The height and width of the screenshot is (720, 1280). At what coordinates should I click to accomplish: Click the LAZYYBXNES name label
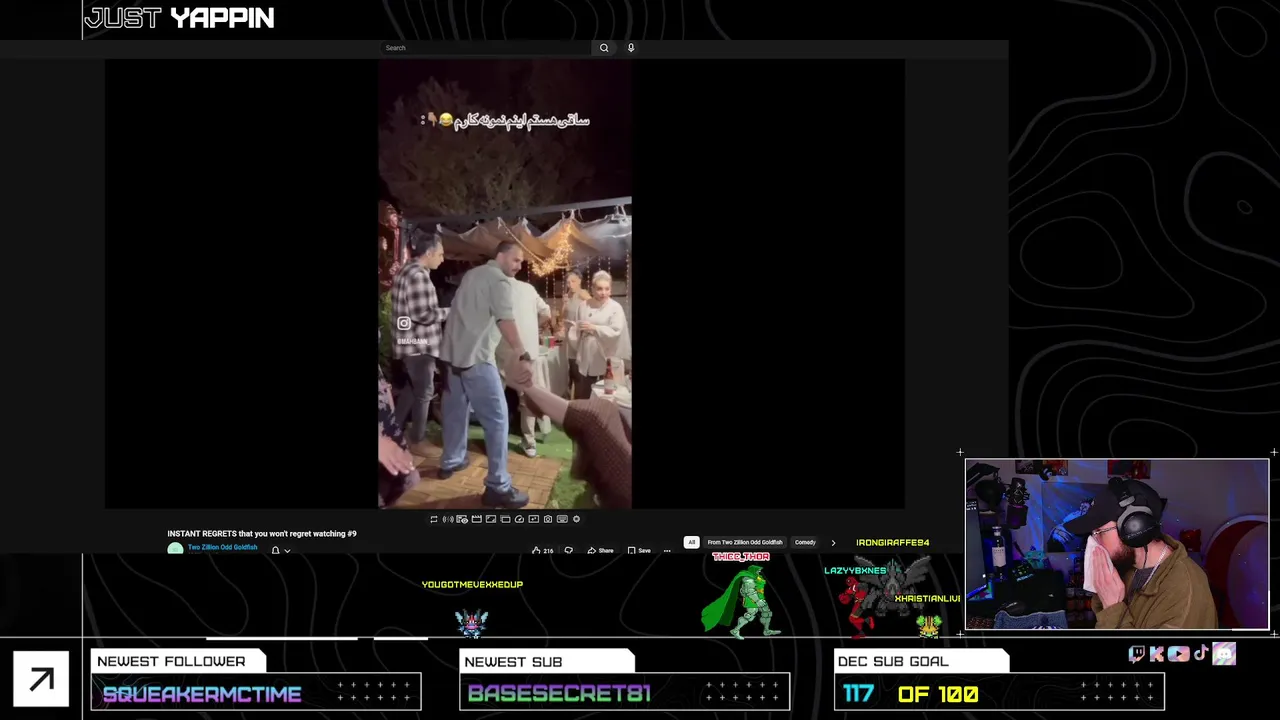(x=855, y=571)
